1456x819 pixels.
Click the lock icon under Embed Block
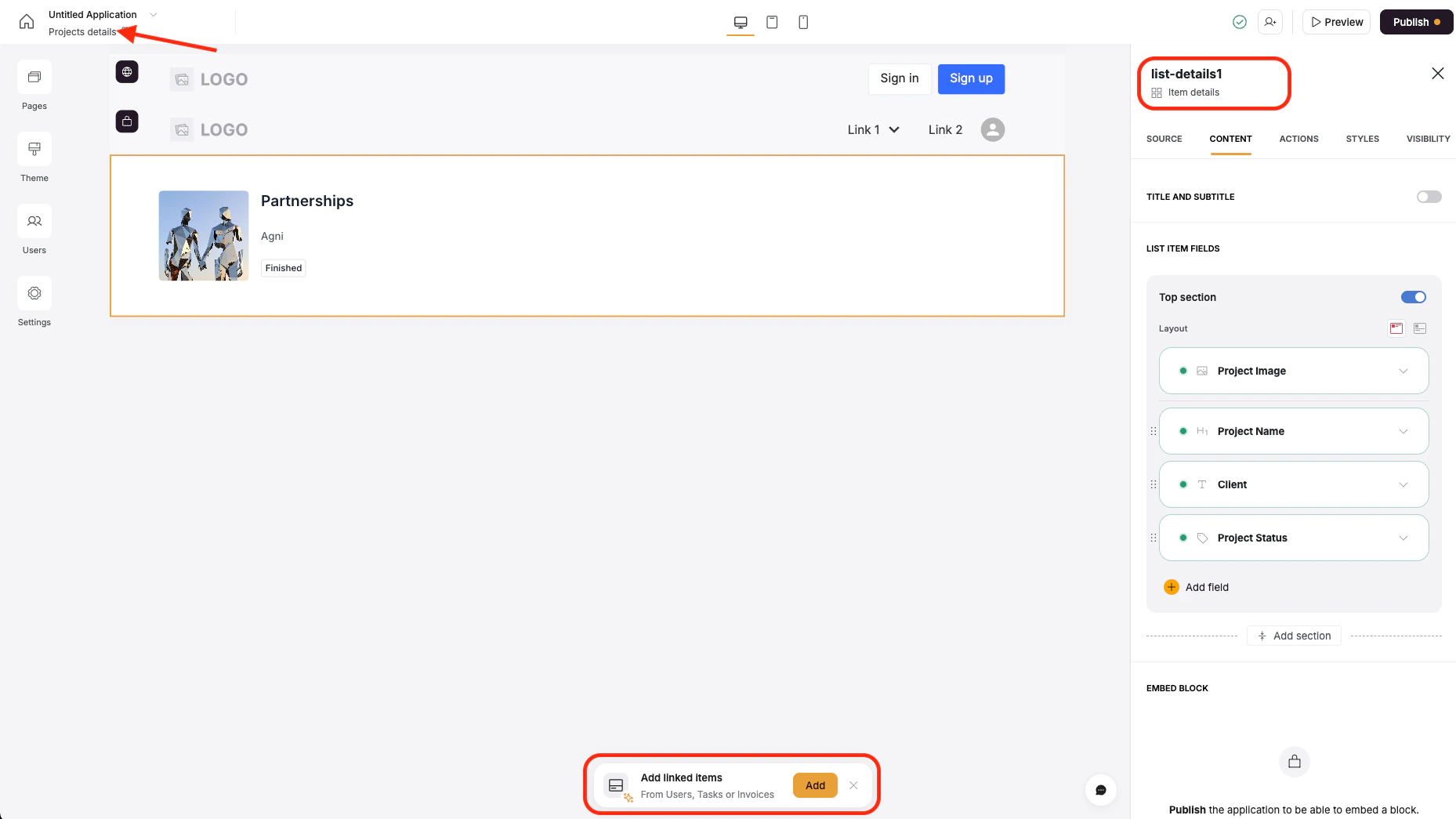click(x=1295, y=762)
